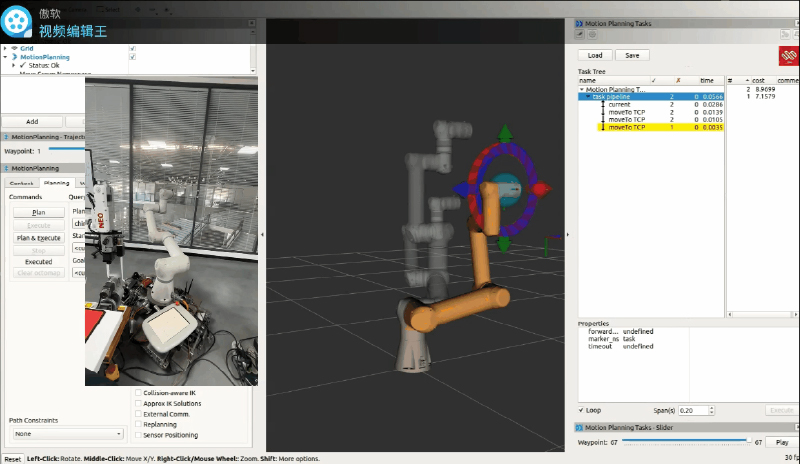Select the 'current' stage row

click(x=651, y=104)
